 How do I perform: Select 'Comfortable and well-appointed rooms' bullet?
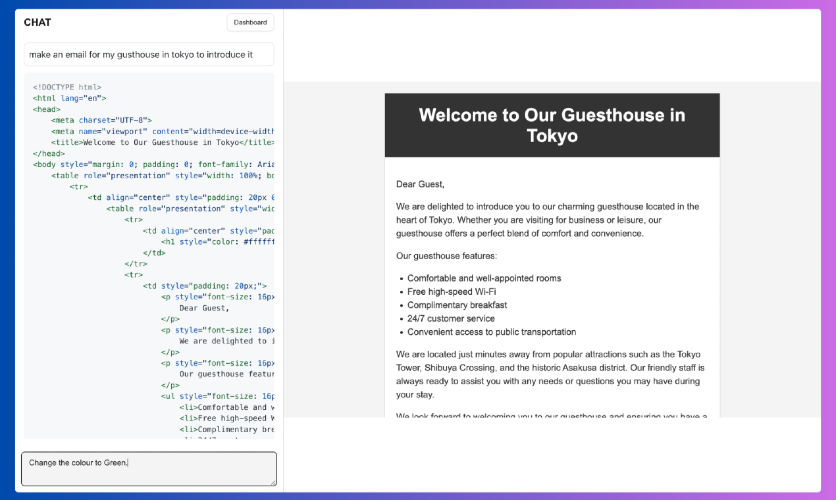click(x=484, y=278)
